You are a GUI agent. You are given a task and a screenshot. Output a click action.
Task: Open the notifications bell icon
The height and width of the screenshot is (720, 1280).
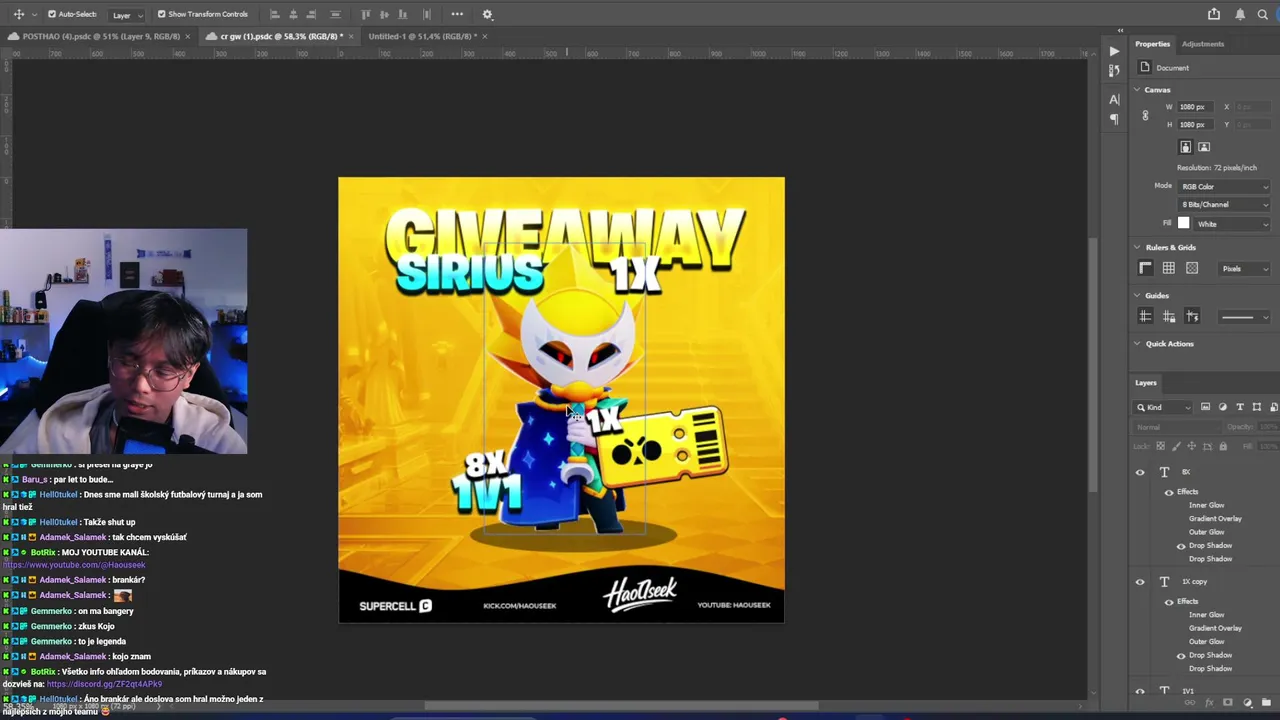[x=1240, y=14]
